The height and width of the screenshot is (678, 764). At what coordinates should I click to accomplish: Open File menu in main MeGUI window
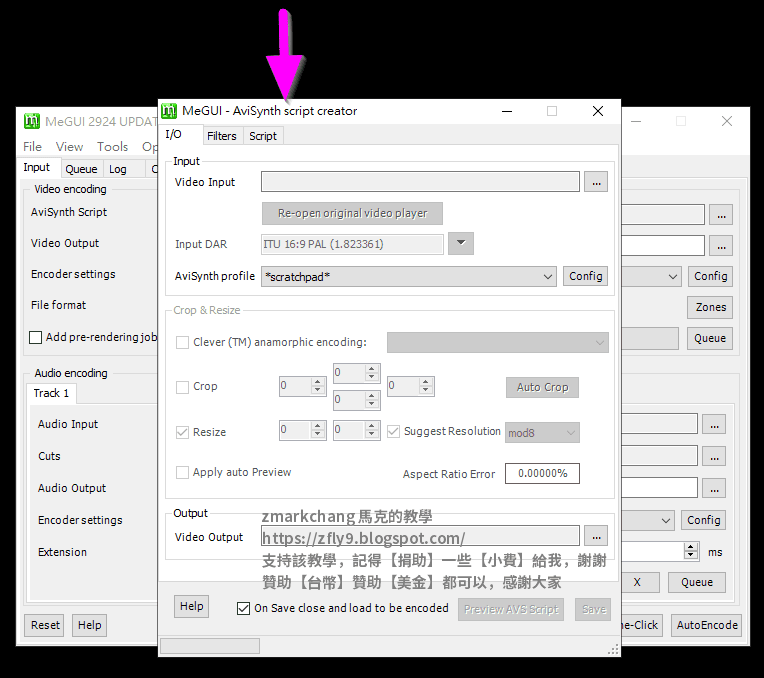(32, 147)
